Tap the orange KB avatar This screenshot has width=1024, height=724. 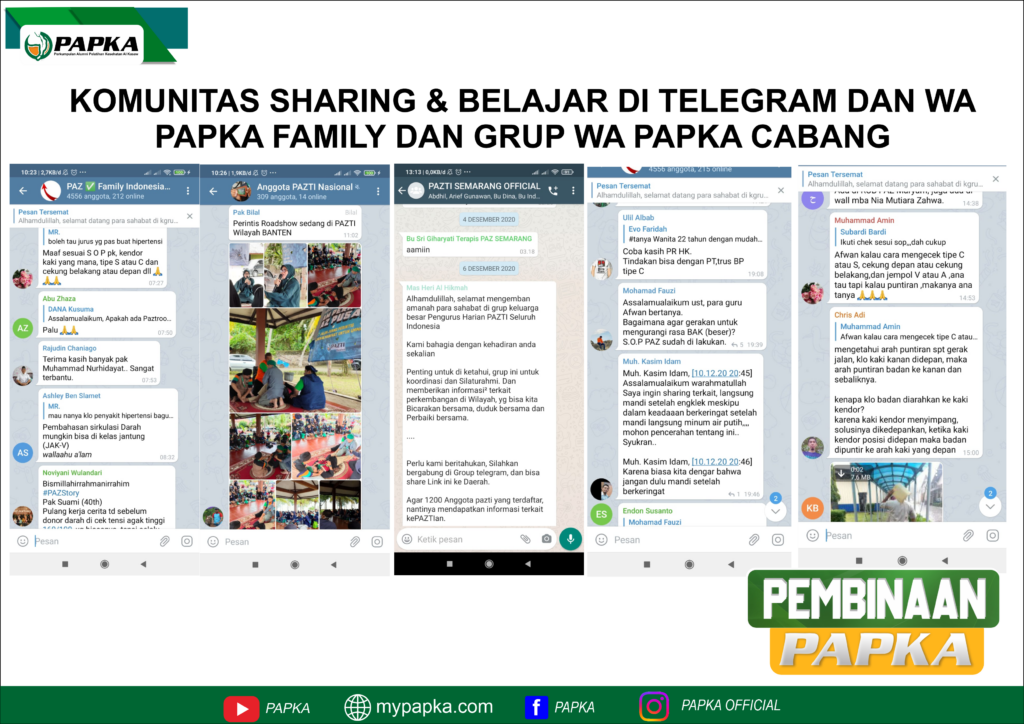[812, 507]
